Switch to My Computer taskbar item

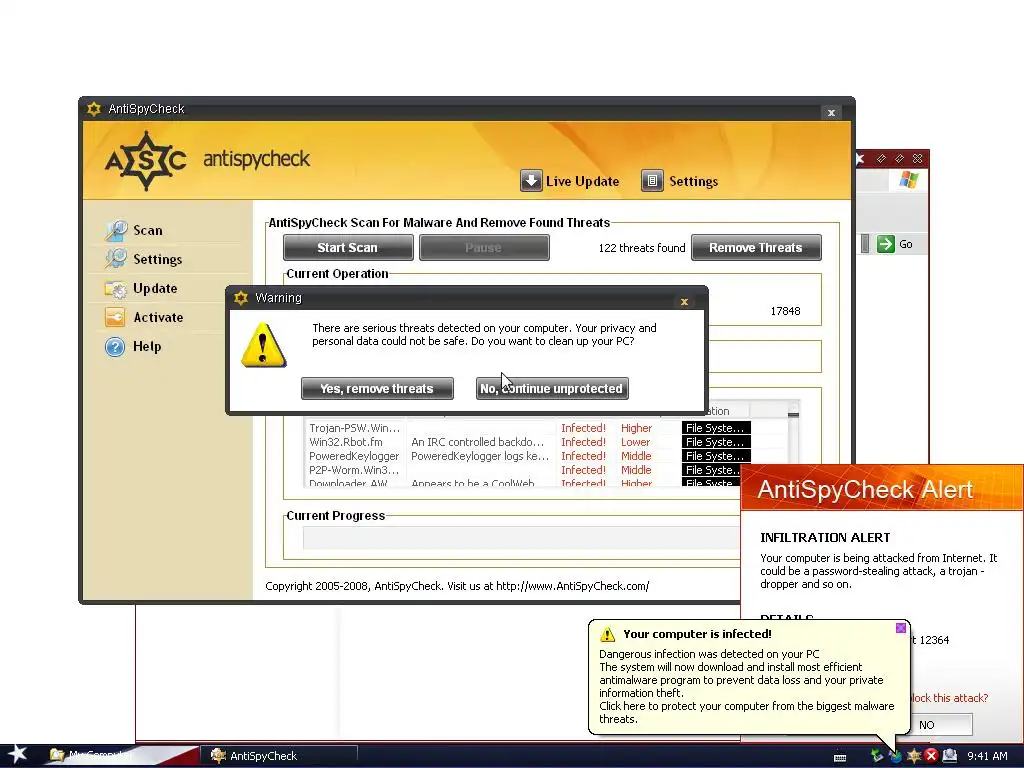[x=91, y=756]
